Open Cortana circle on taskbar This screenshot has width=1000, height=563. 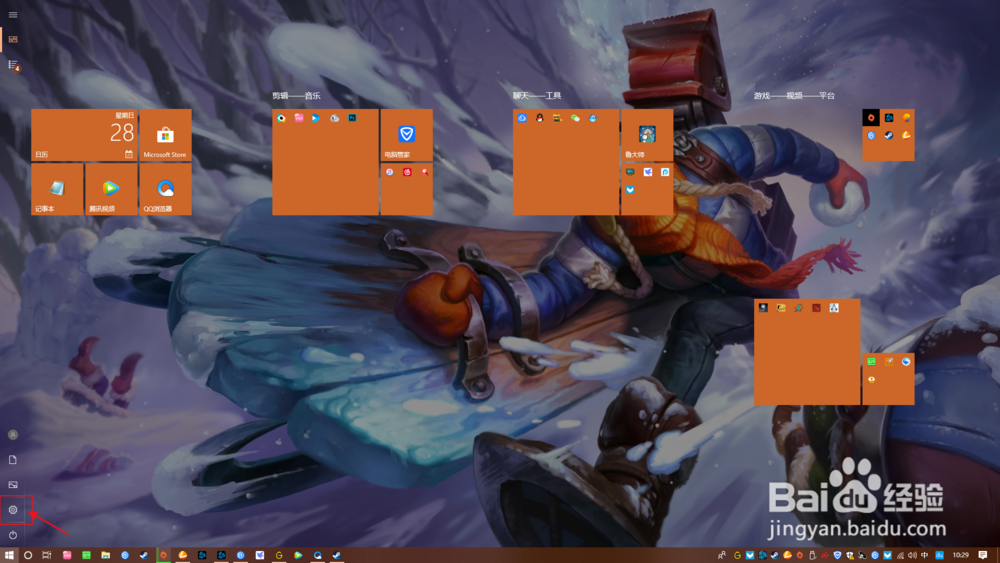tap(27, 555)
